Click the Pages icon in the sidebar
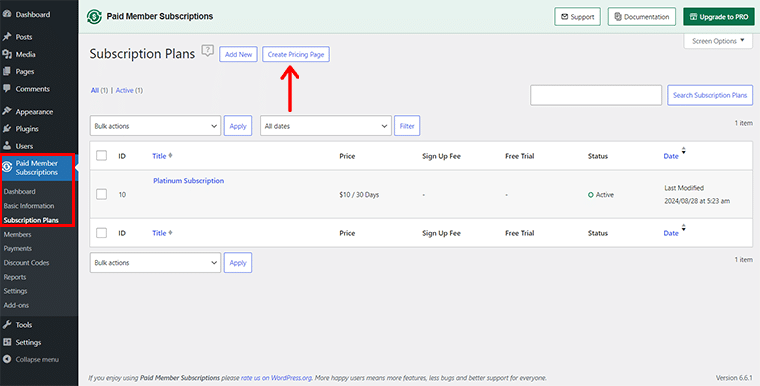 pyautogui.click(x=7, y=71)
